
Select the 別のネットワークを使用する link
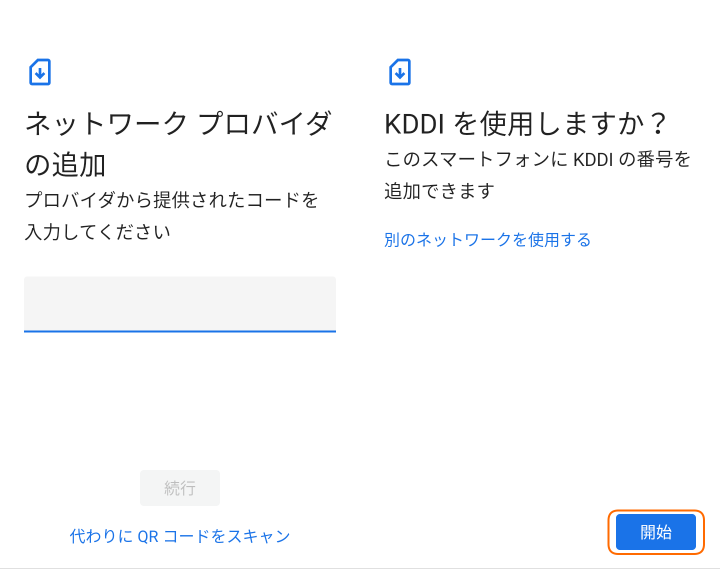tap(487, 240)
